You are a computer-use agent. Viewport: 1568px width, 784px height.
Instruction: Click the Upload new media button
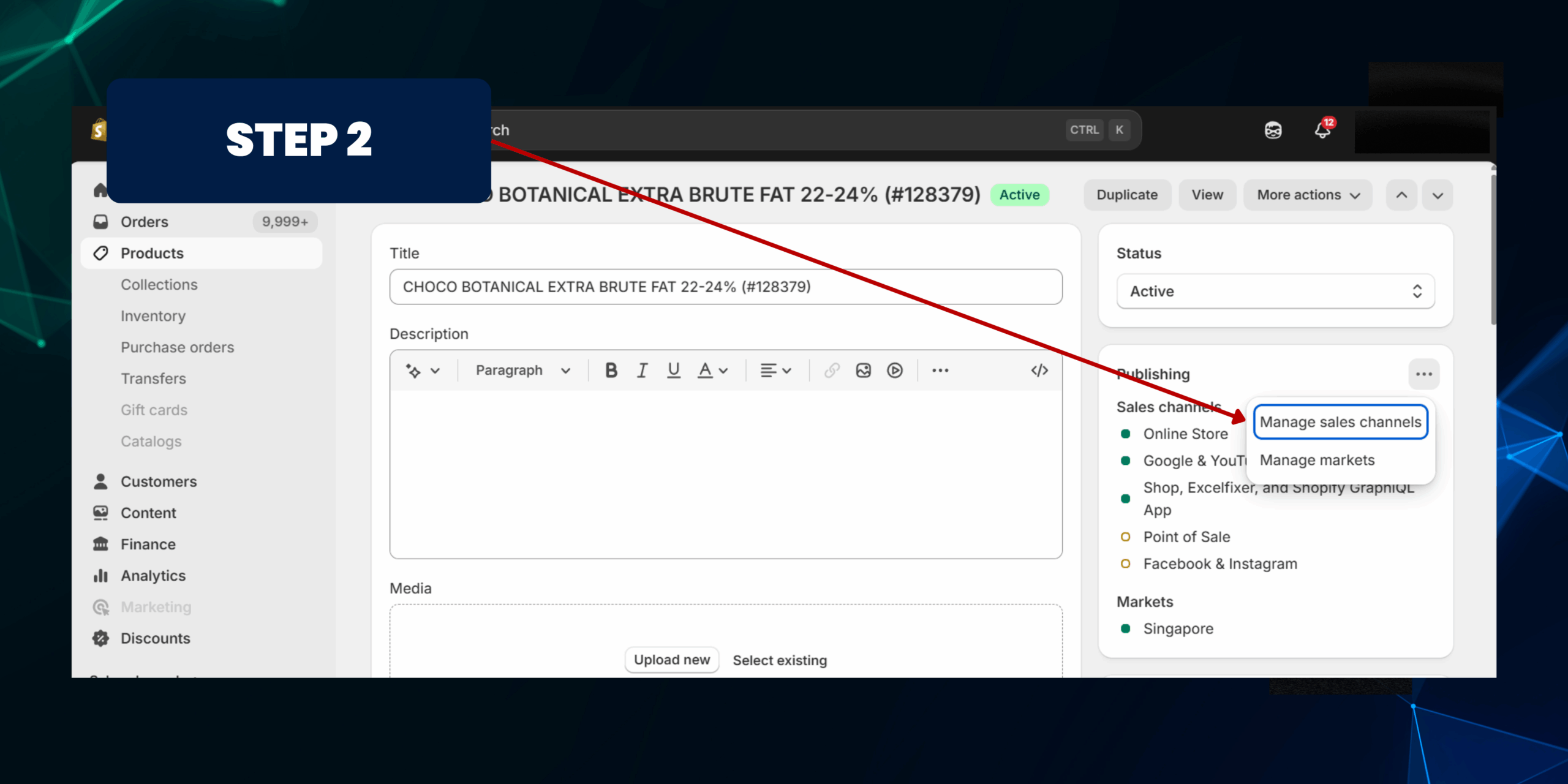click(x=671, y=660)
